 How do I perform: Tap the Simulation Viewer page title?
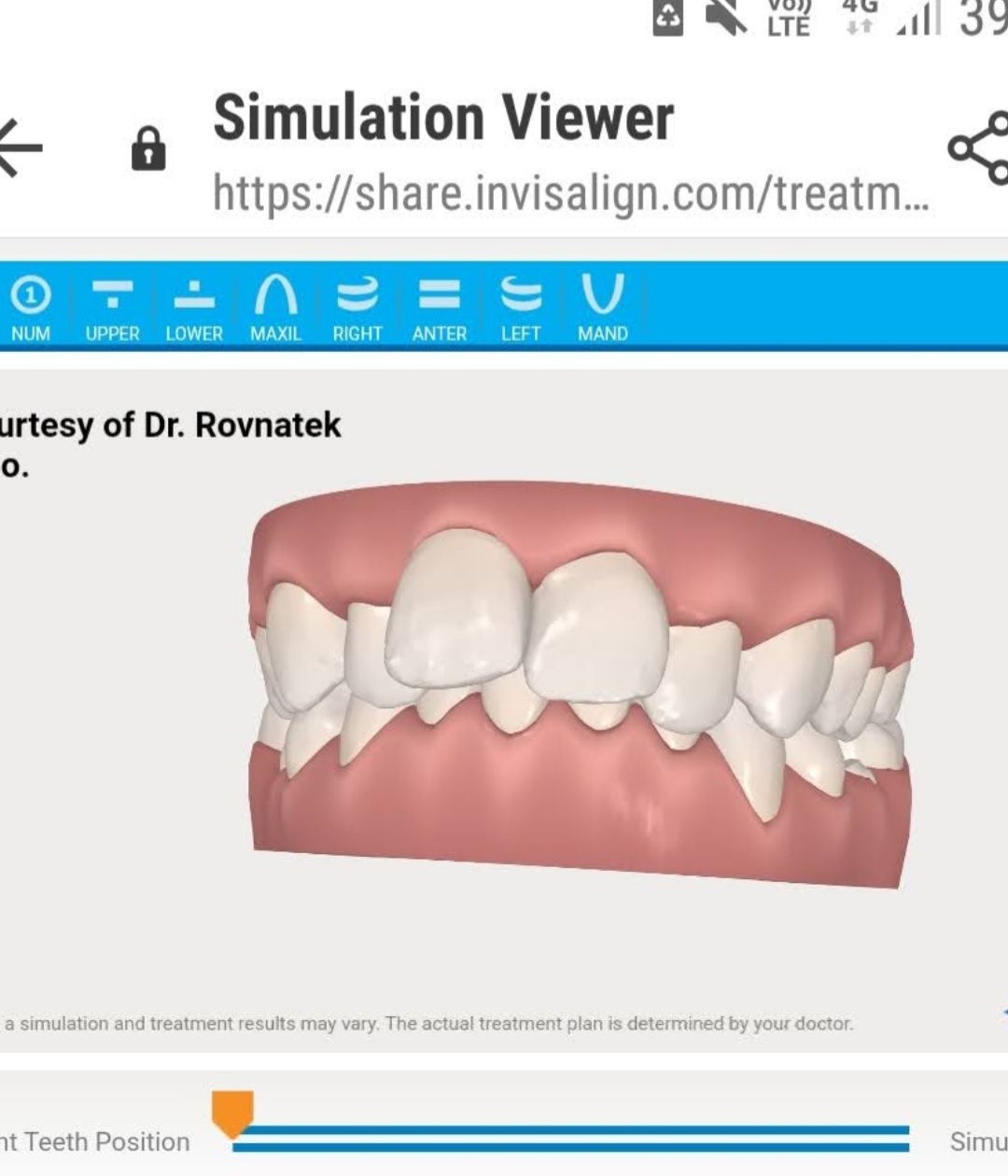[443, 119]
